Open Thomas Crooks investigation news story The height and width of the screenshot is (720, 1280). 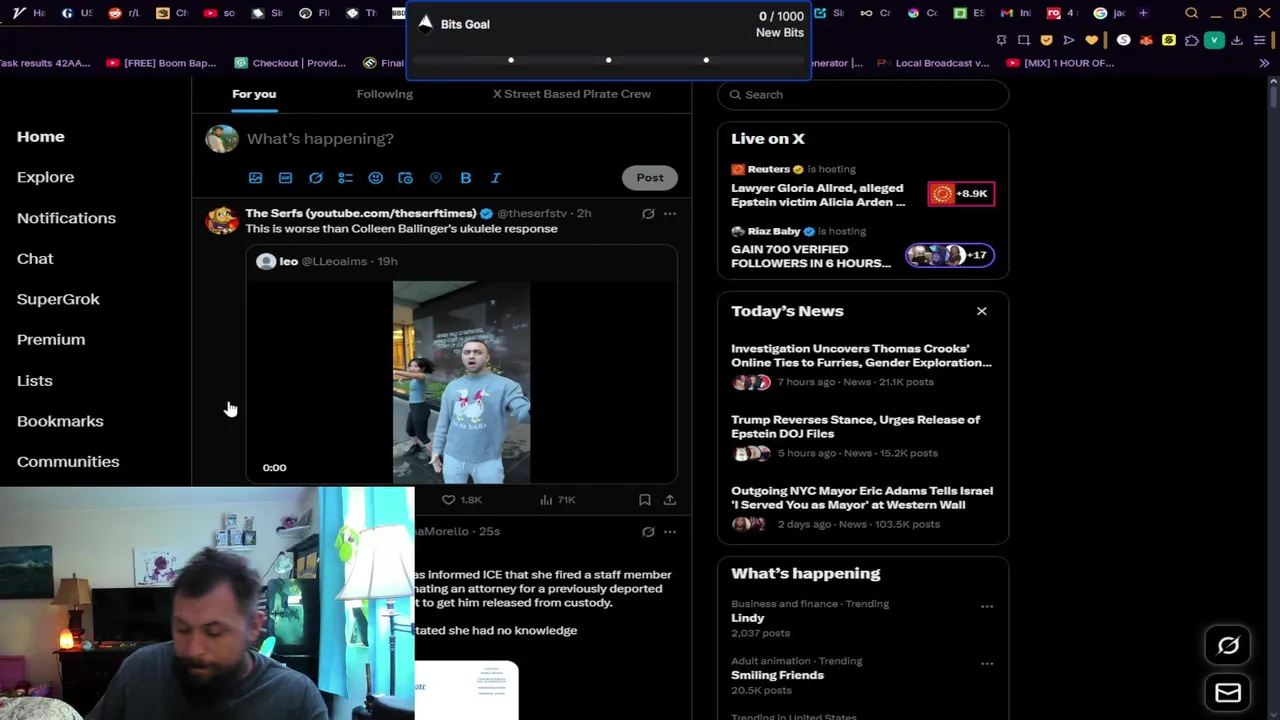pos(861,356)
